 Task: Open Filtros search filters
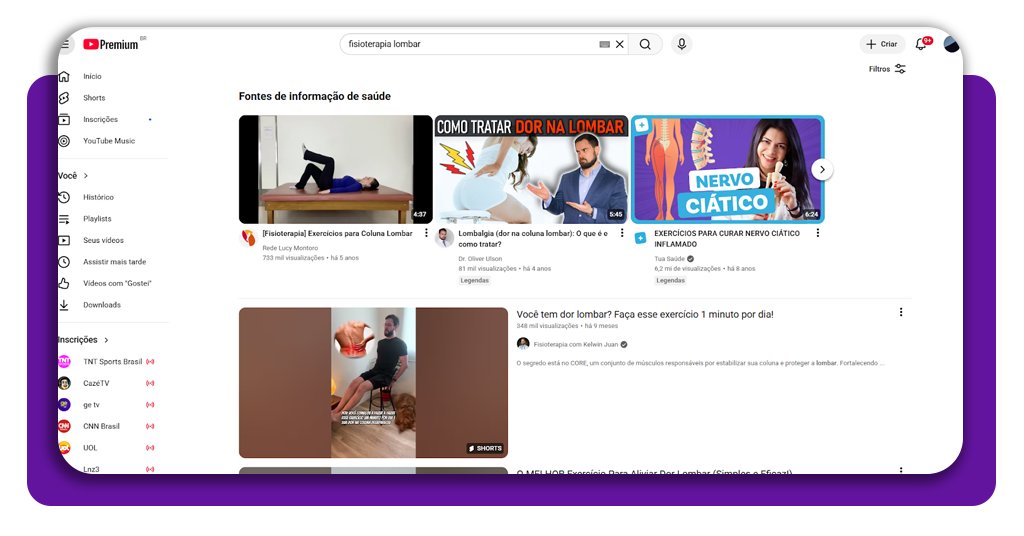pyautogui.click(x=887, y=69)
